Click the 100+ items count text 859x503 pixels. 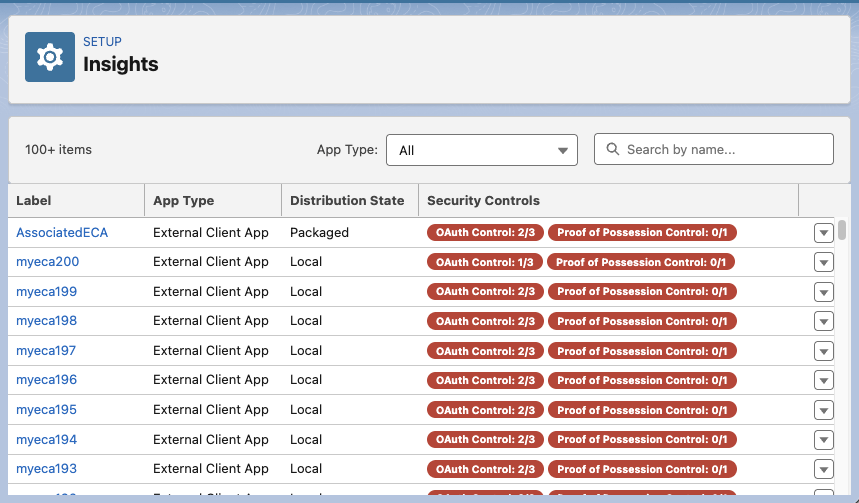click(x=59, y=150)
